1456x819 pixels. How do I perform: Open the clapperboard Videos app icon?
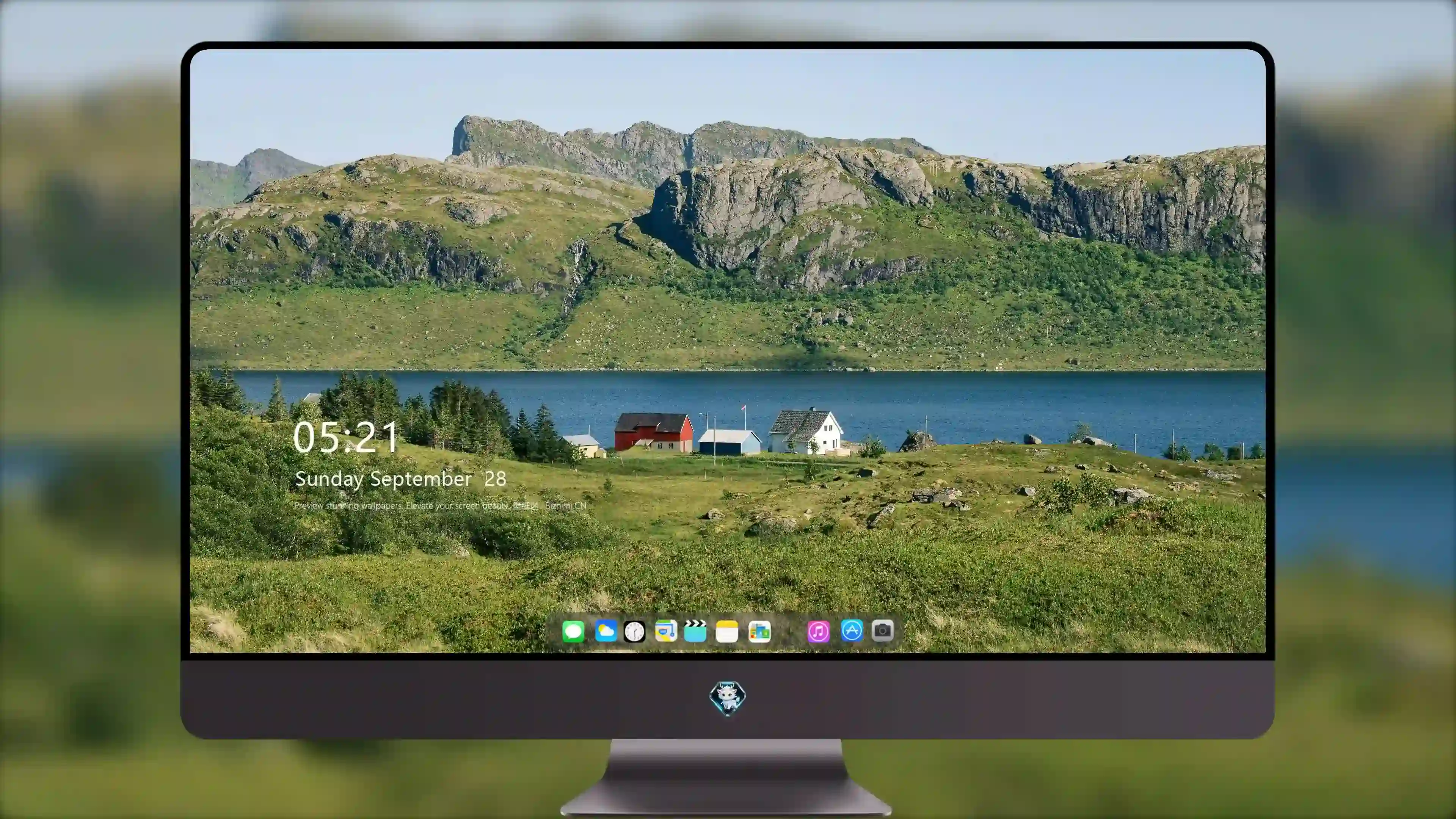[x=695, y=631]
